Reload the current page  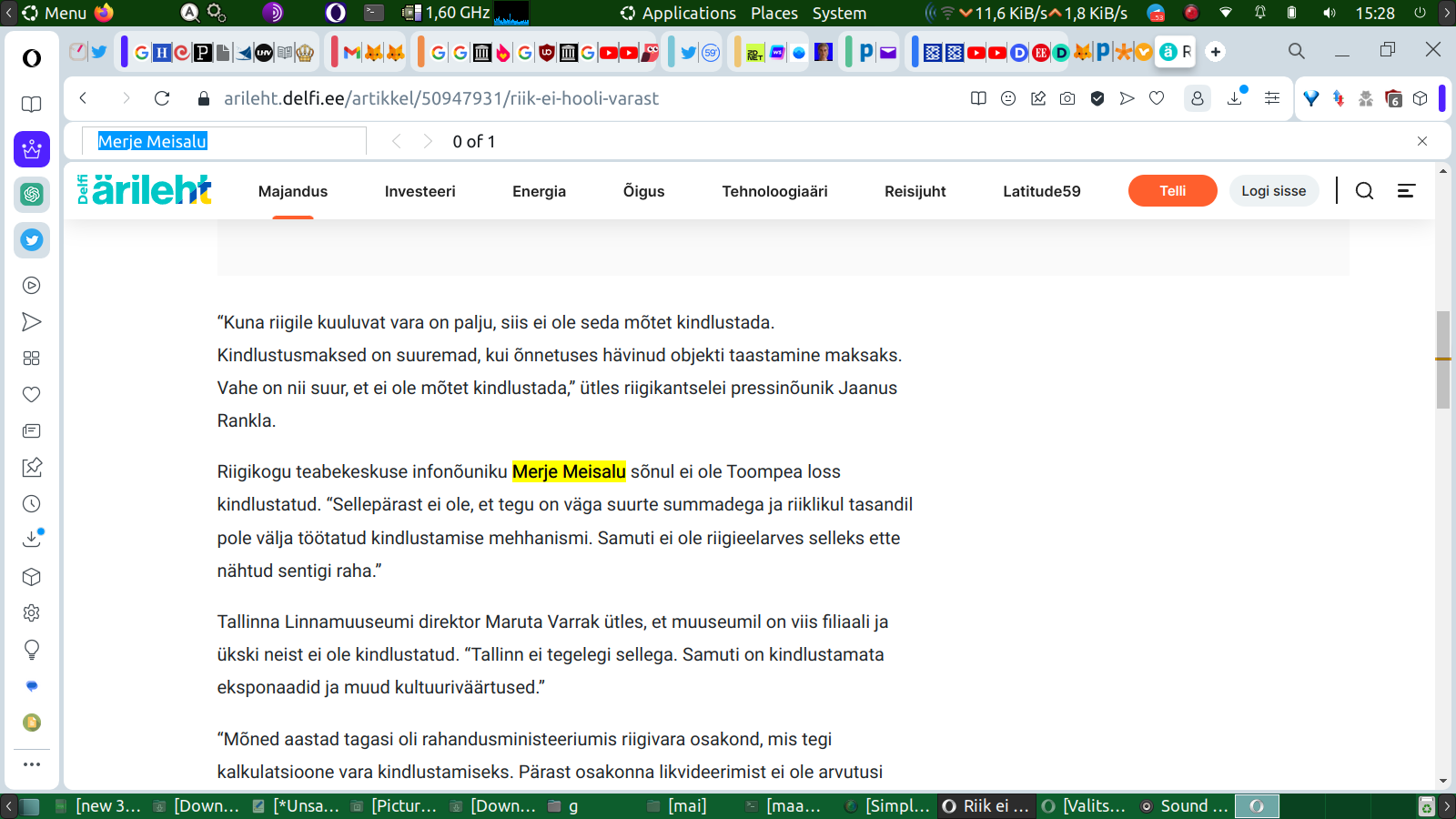162,98
